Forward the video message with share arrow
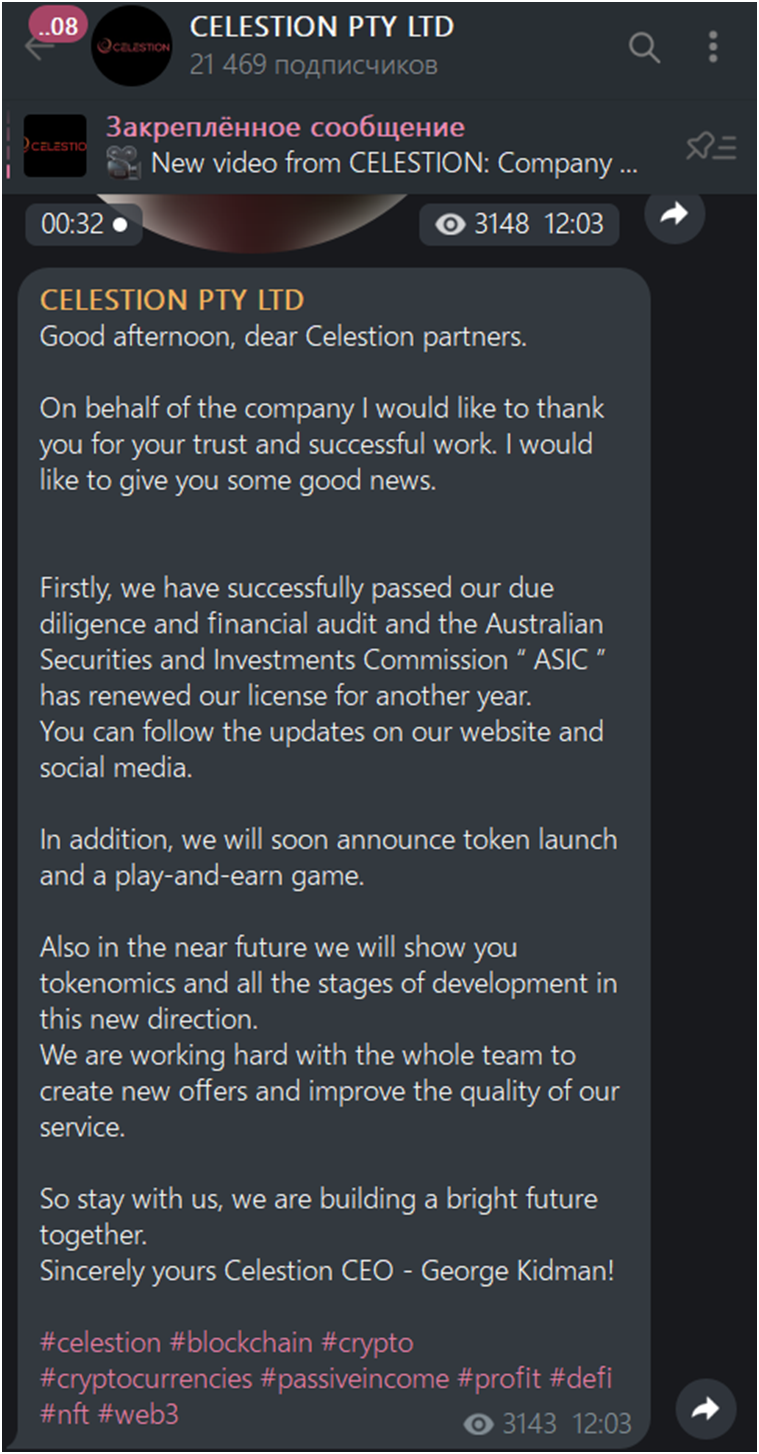This screenshot has height=1454, width=759. [x=675, y=213]
